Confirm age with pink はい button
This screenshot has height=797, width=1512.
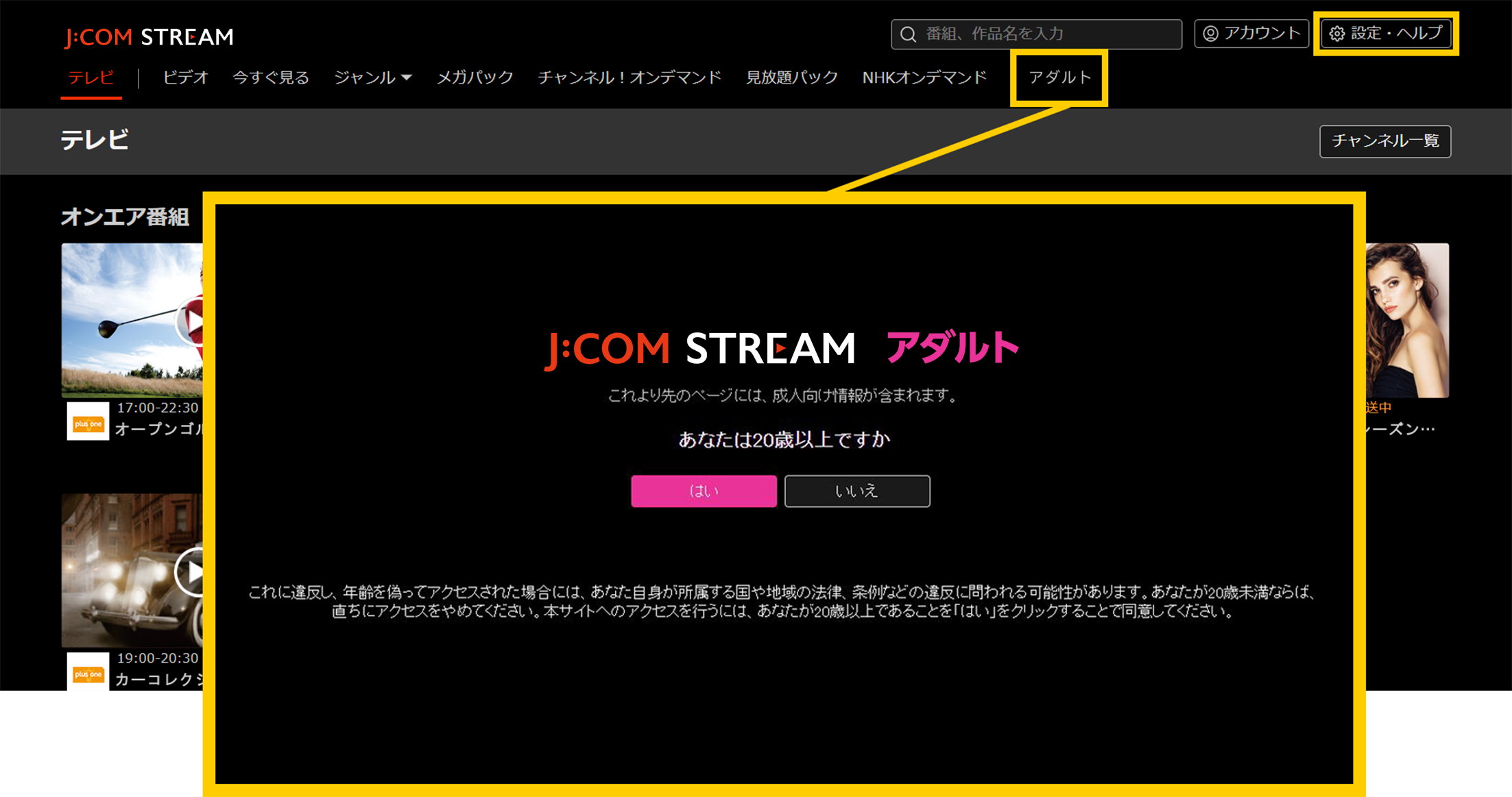(704, 491)
